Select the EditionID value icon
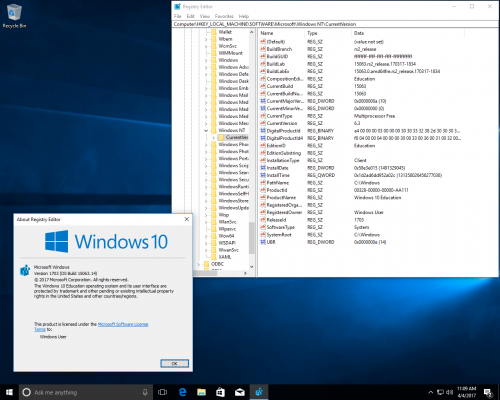The height and width of the screenshot is (400, 500). (263, 145)
